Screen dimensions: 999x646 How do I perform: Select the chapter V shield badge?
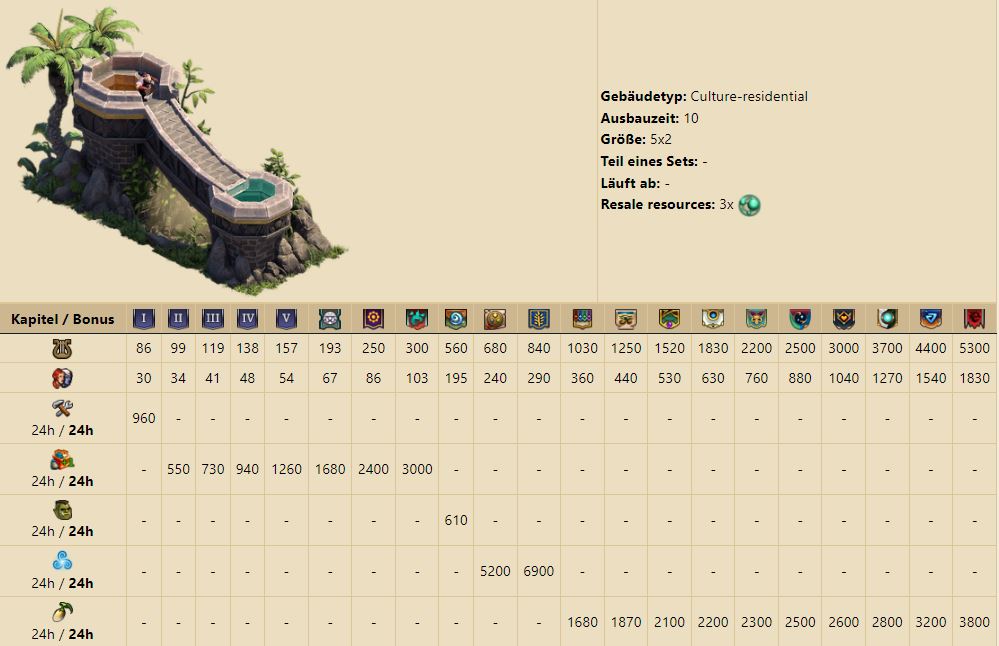[x=286, y=319]
